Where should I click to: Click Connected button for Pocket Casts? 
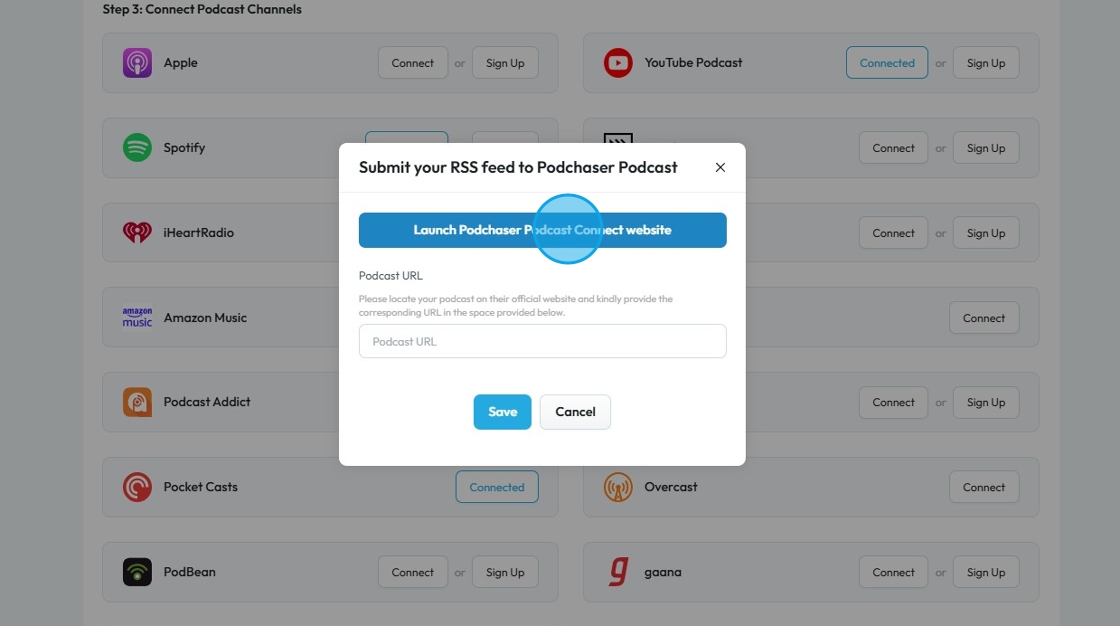[497, 487]
